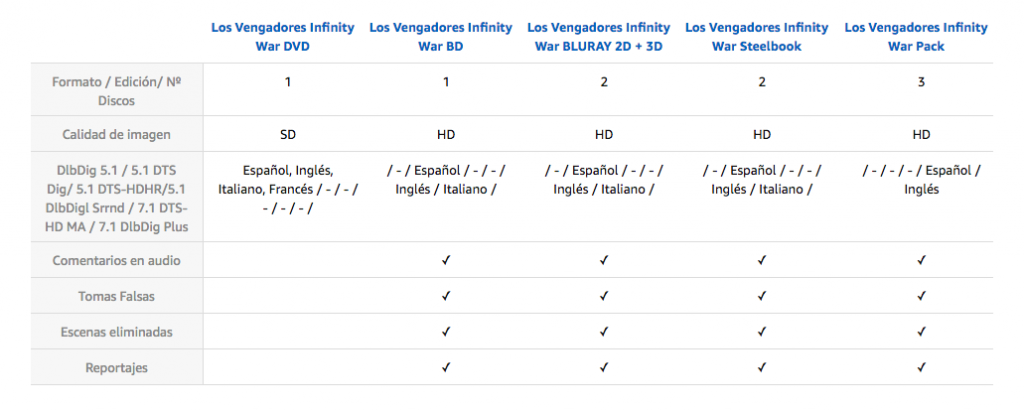The image size is (1024, 411).
Task: Click the Reportajes row label
Action: 116,368
